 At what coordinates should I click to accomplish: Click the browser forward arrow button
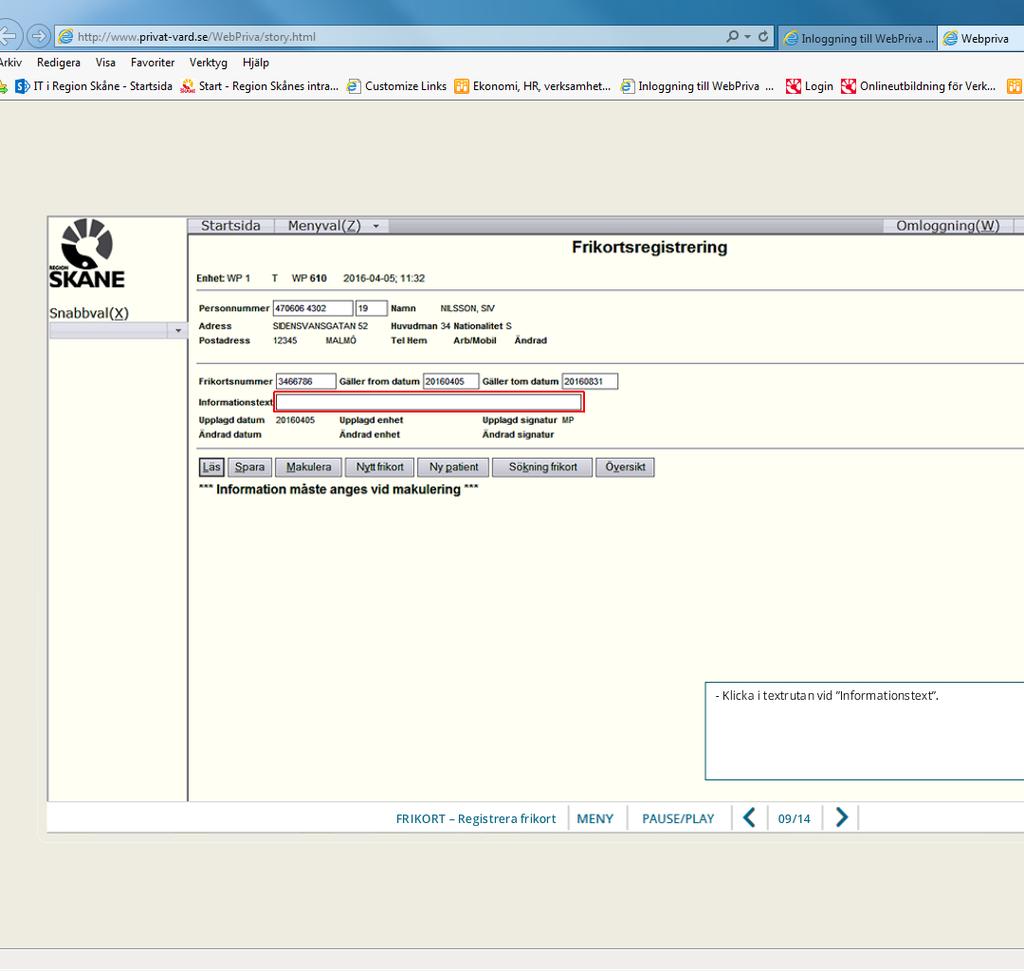coord(39,36)
